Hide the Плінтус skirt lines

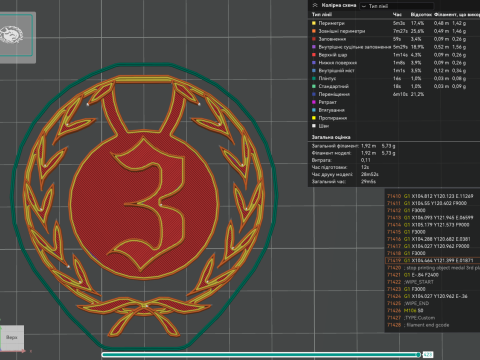tap(394, 78)
